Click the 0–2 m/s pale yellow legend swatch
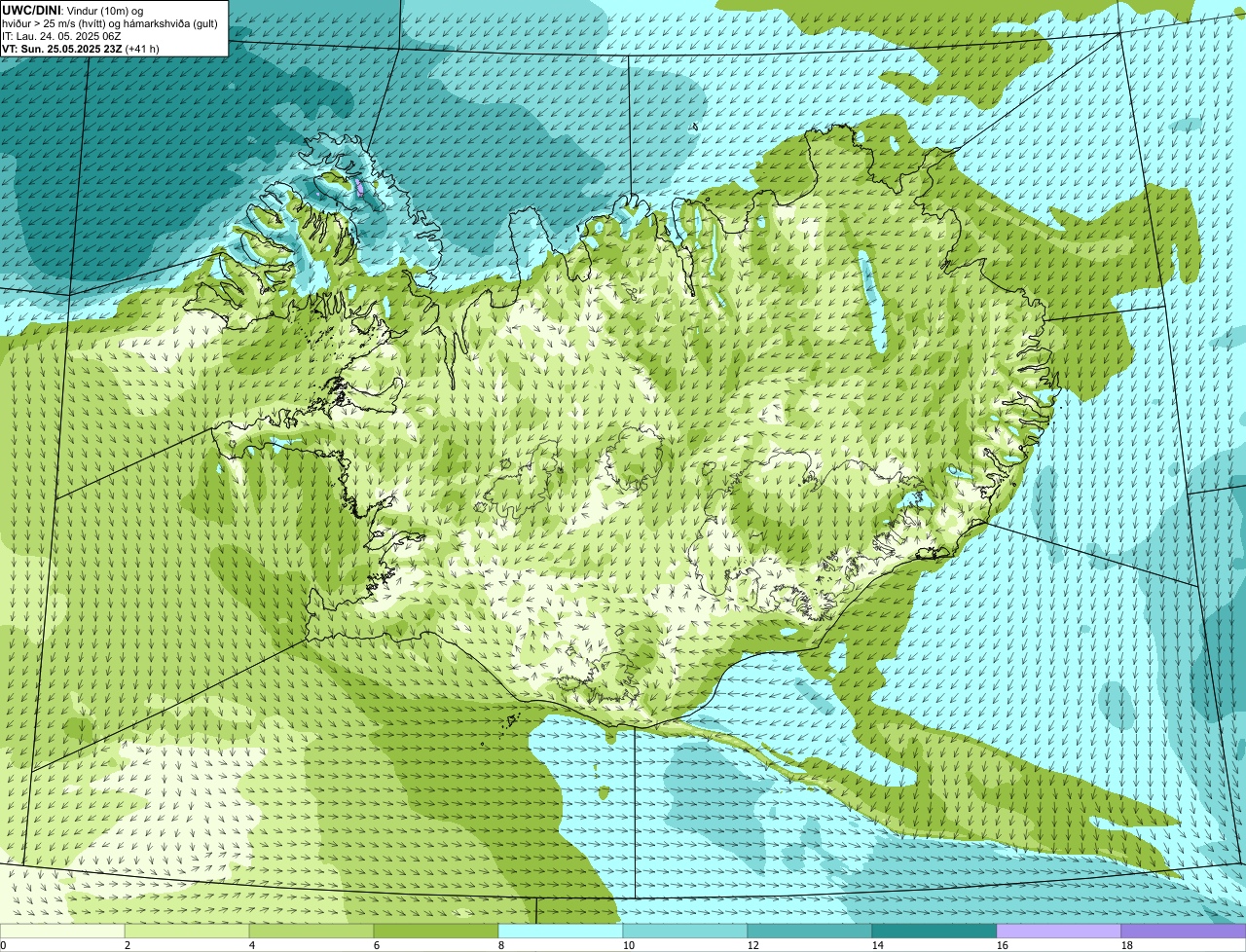This screenshot has width=1246, height=952. pos(62,931)
